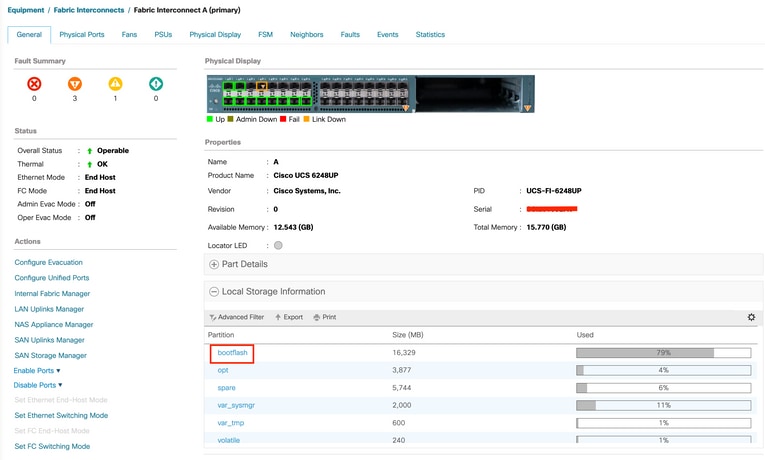Expand the Part Details section

[214, 264]
